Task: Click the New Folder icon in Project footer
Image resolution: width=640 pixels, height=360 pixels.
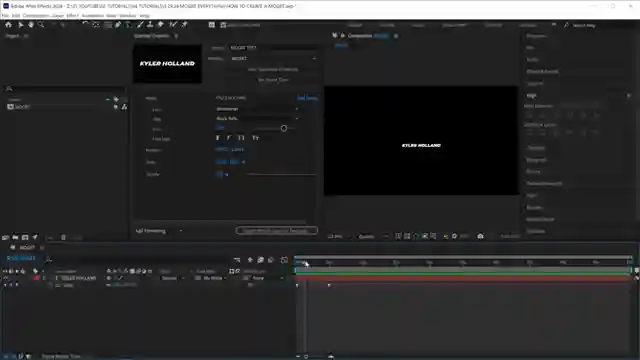Action: click(15, 237)
